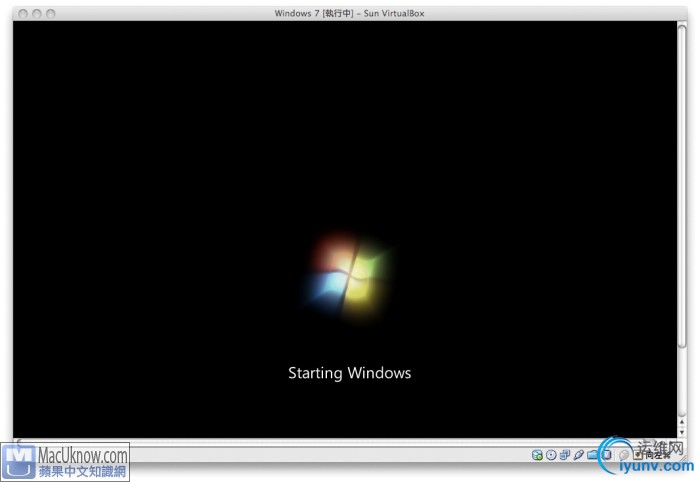Screen dimensions: 700x482
Task: Zoom the Windows 7 VirtualBox window
Action: pos(50,14)
